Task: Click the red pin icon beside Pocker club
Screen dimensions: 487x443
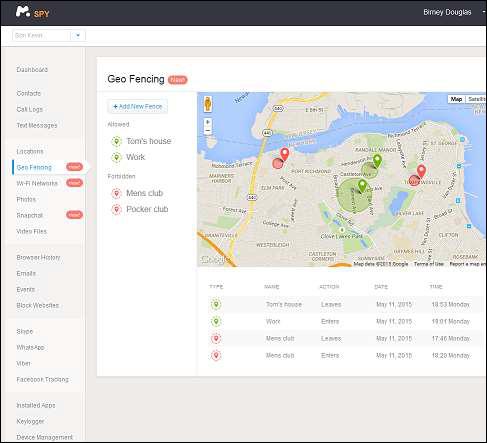Action: coord(116,209)
